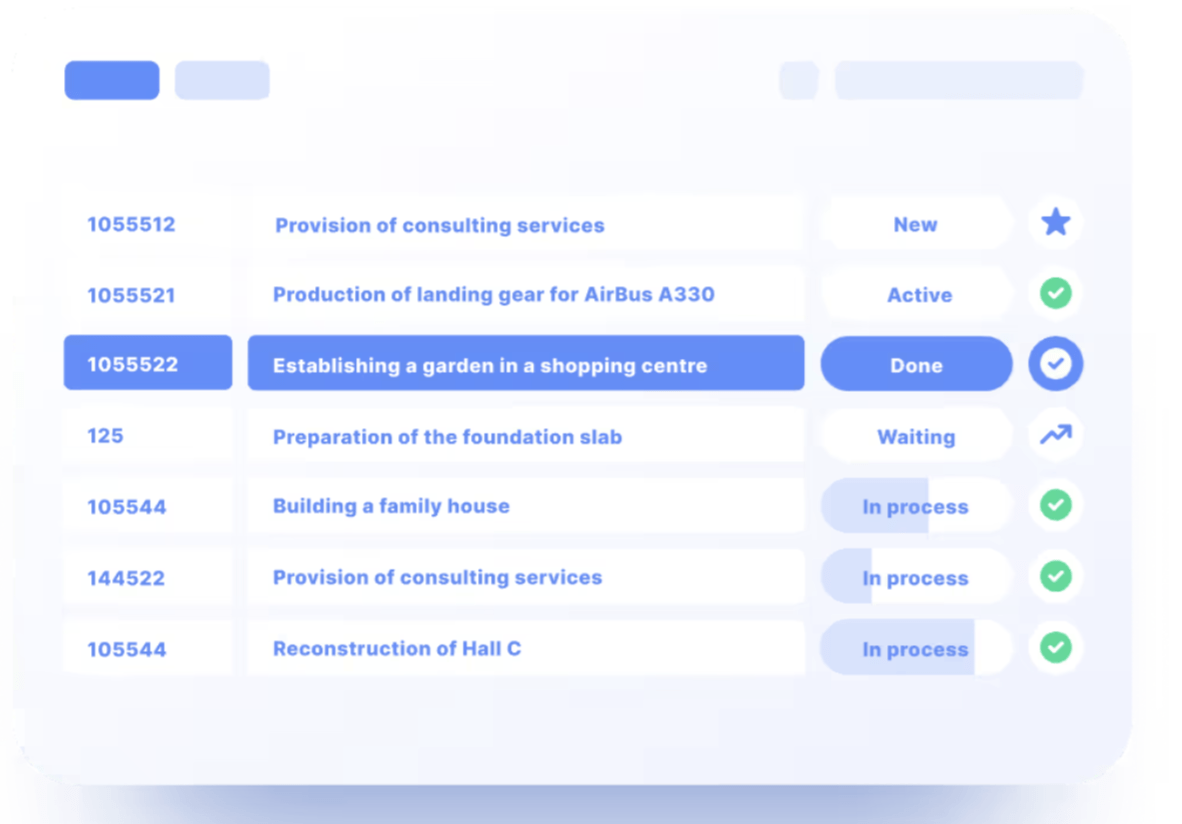Click the New status badge
Image resolution: width=1182 pixels, height=824 pixels.
915,224
